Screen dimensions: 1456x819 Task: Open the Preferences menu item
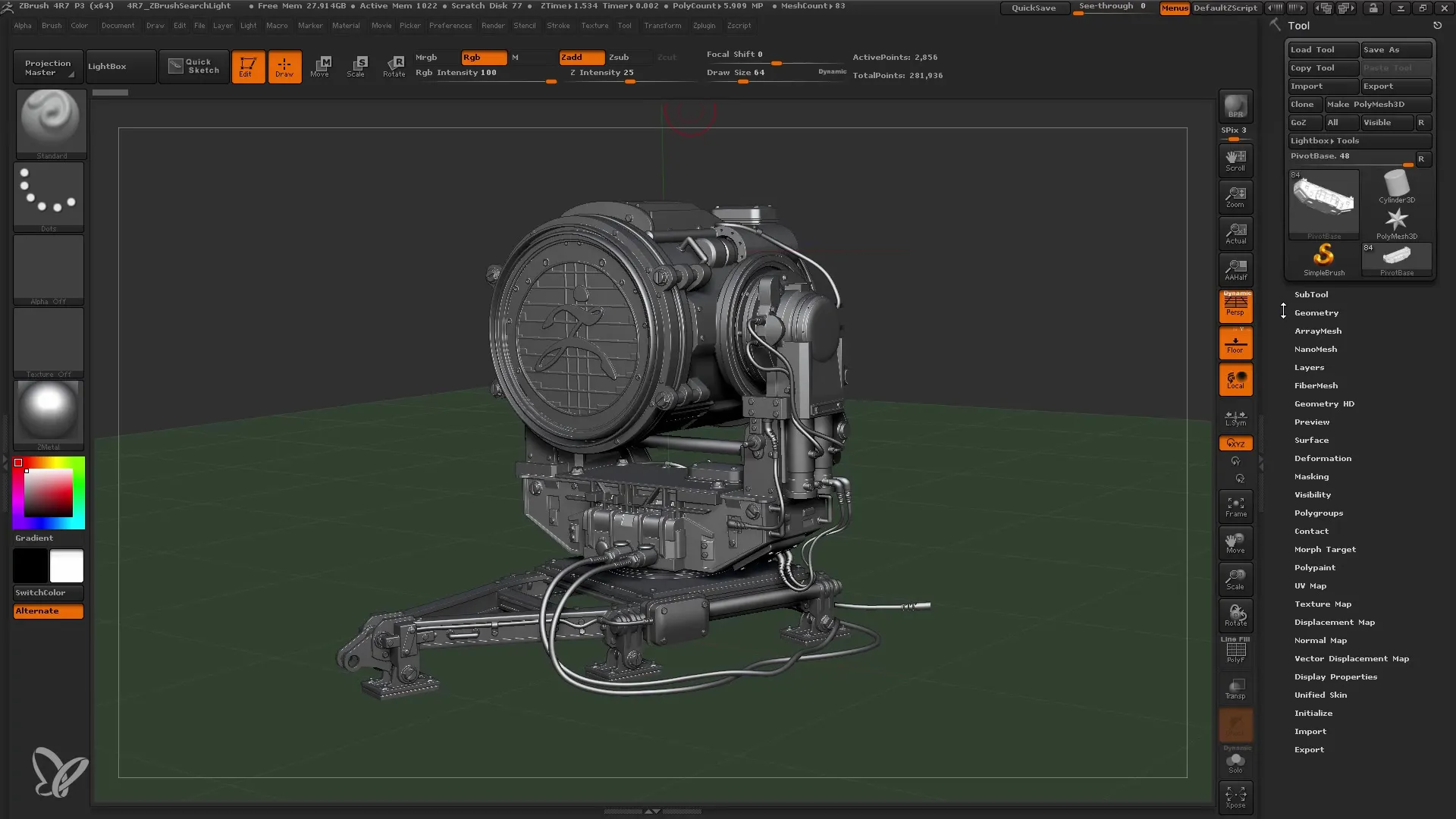tap(449, 27)
